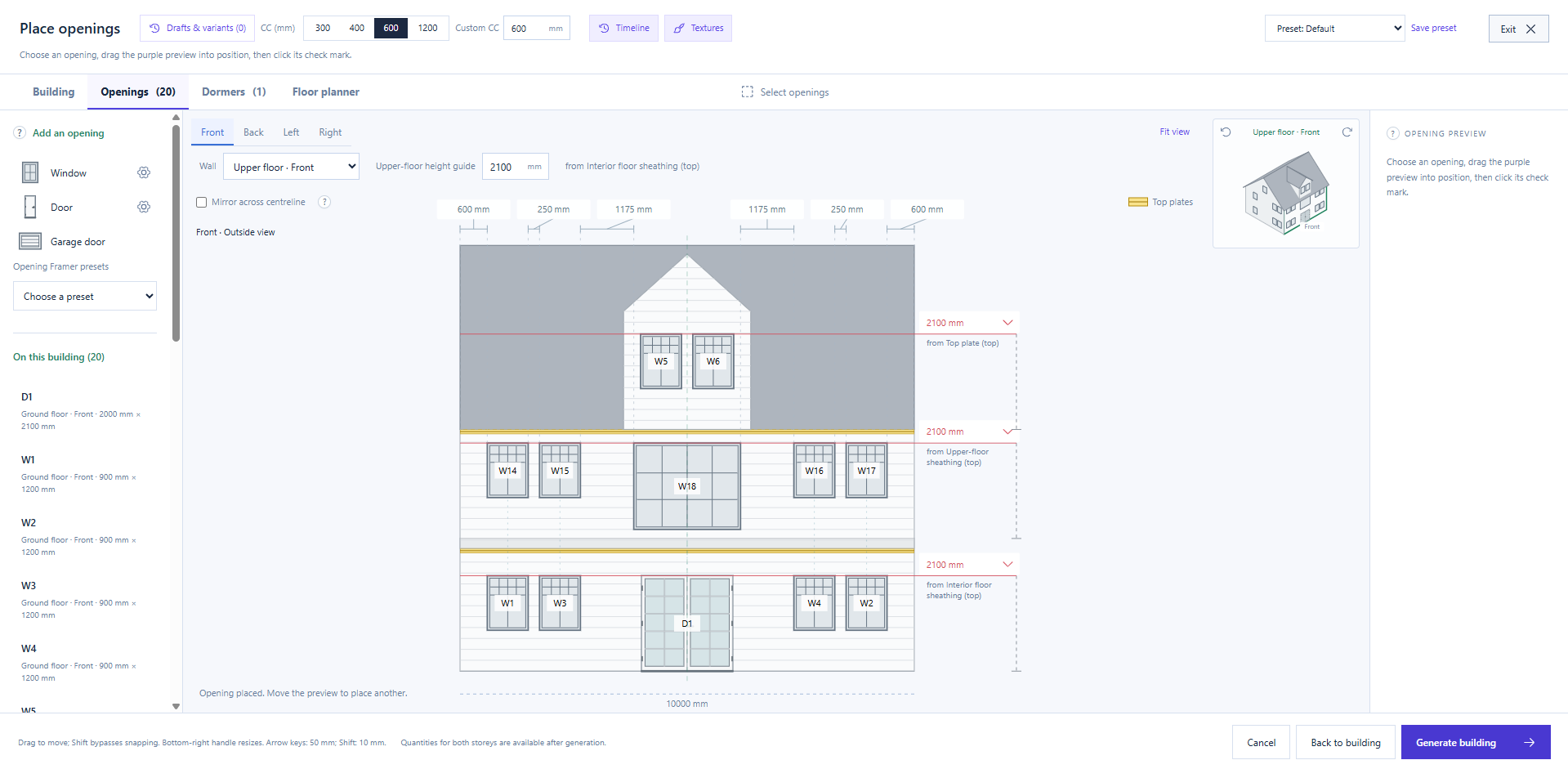
Task: Select window W18 on the elevation
Action: (x=687, y=486)
